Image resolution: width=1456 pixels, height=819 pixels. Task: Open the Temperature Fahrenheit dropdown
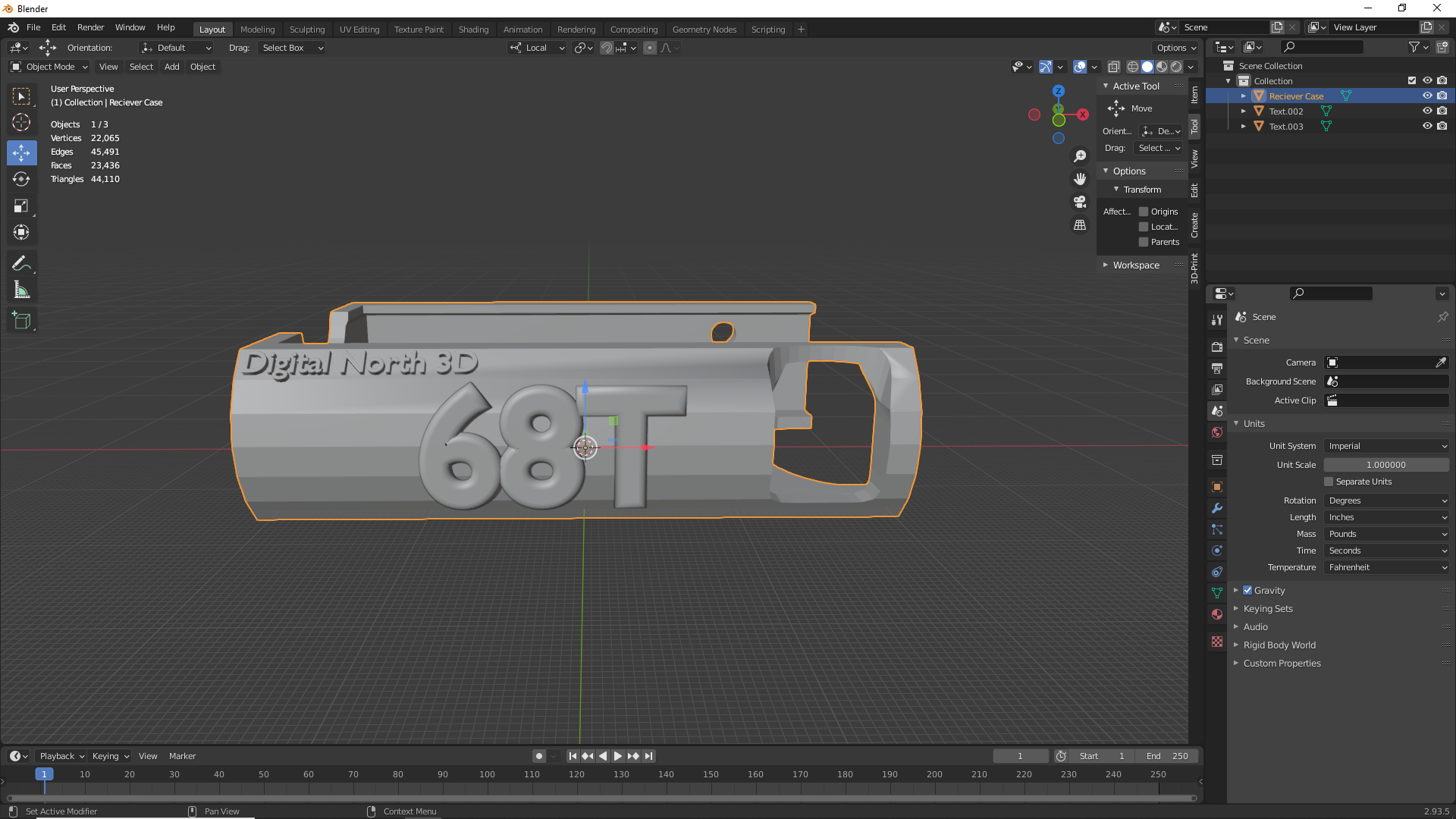tap(1386, 567)
